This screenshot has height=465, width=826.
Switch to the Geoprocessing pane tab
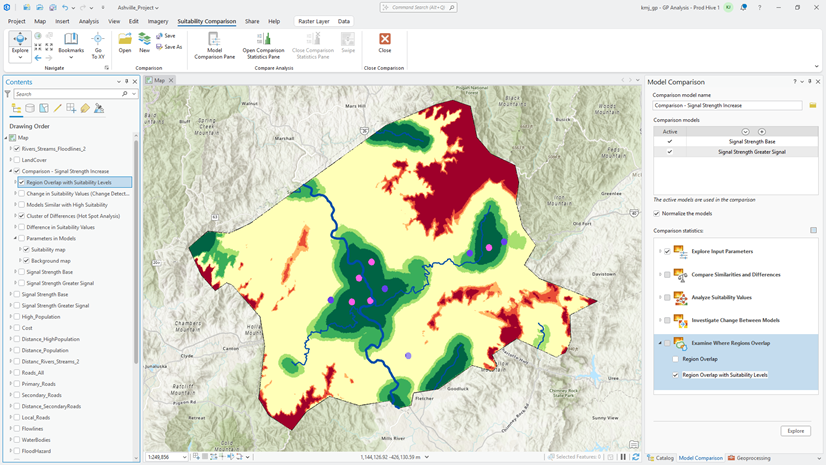[749, 458]
